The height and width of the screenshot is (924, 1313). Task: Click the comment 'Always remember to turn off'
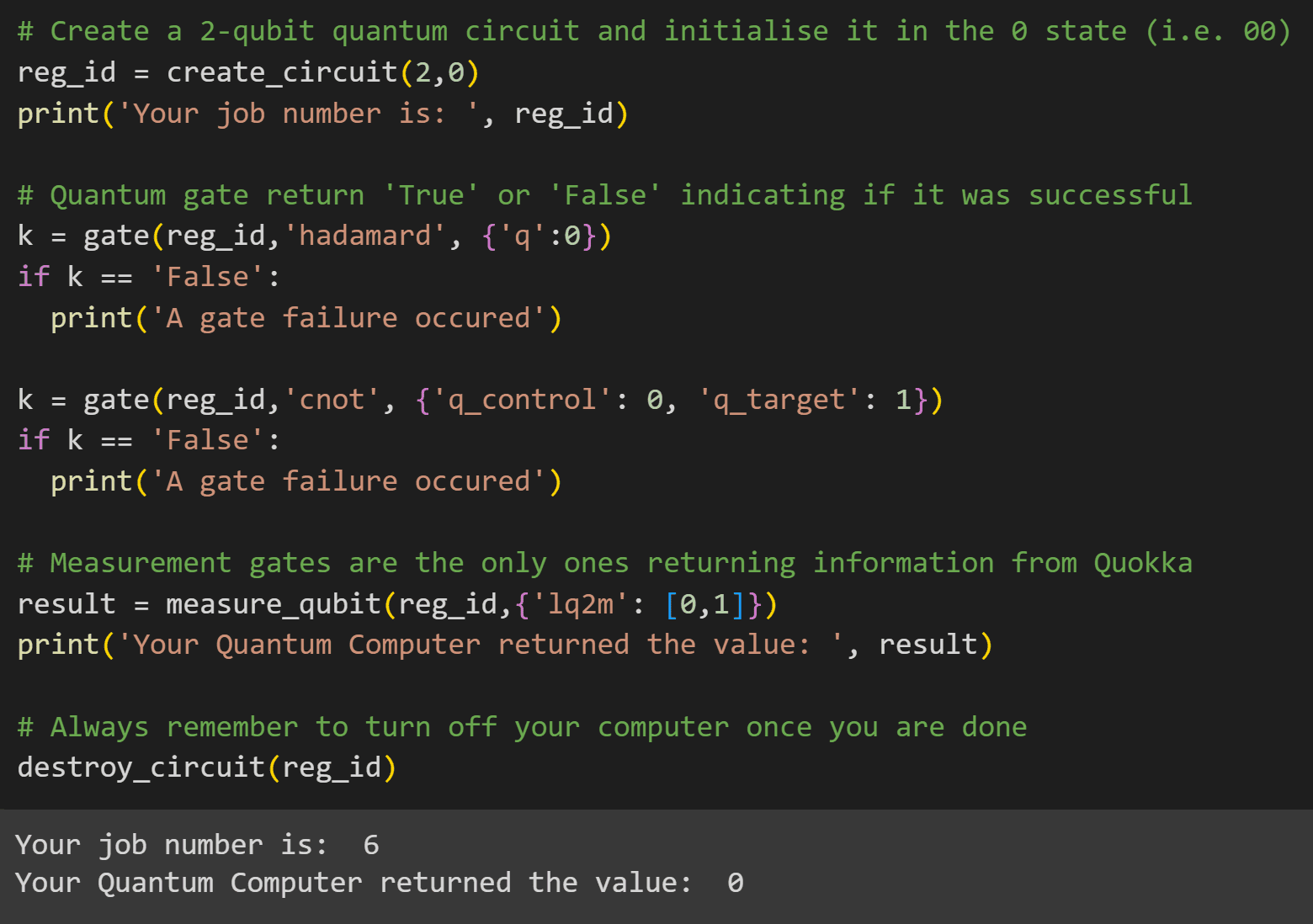pyautogui.click(x=522, y=726)
